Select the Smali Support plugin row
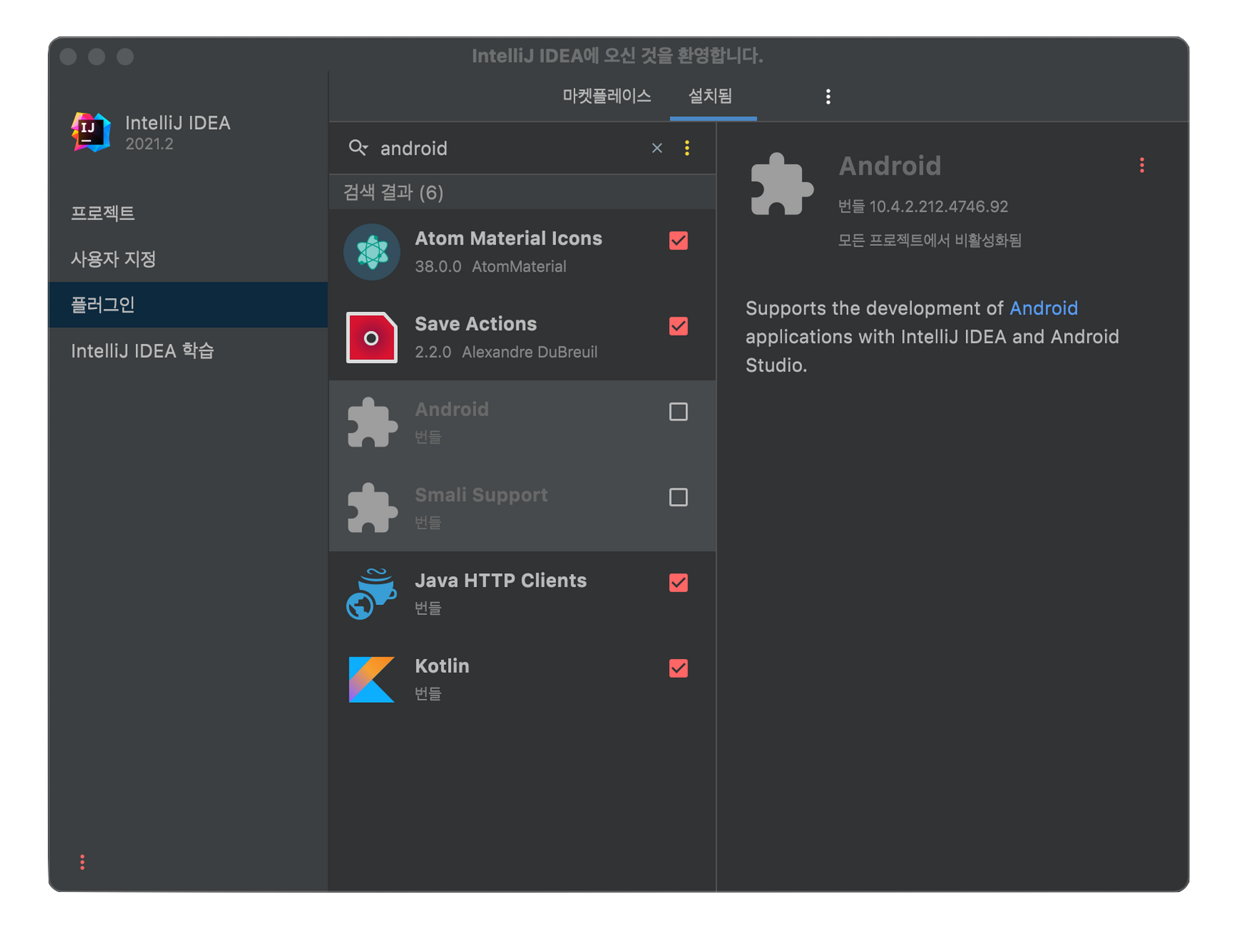This screenshot has width=1238, height=952. click(523, 508)
